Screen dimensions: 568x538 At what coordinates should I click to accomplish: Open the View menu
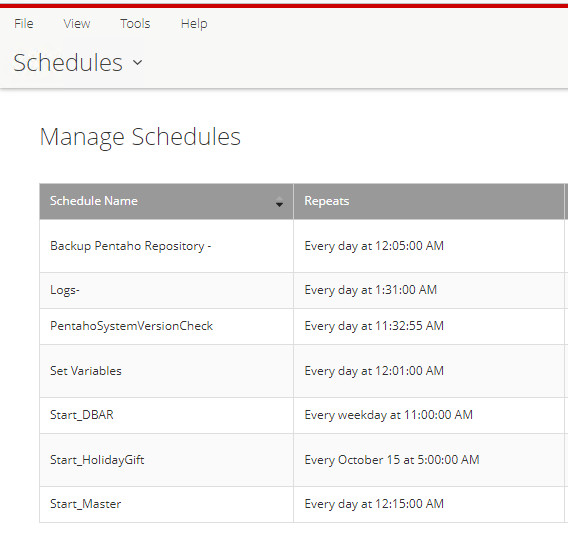(77, 24)
